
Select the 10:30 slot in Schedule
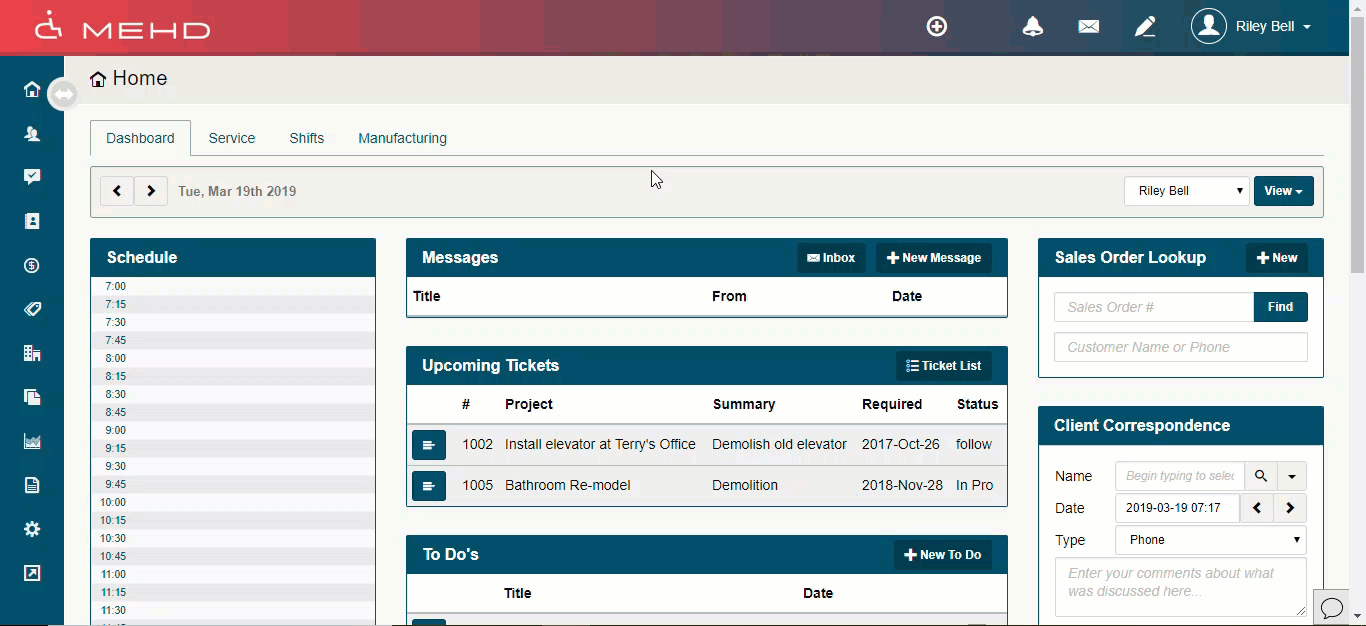point(233,538)
